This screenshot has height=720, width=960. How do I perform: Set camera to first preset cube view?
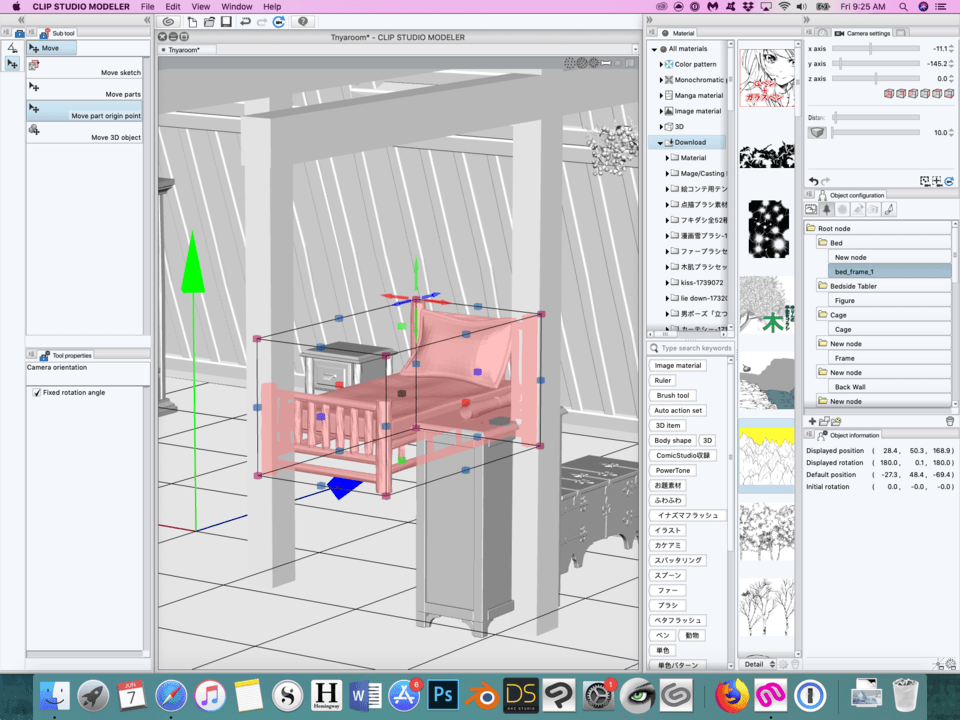coord(889,94)
